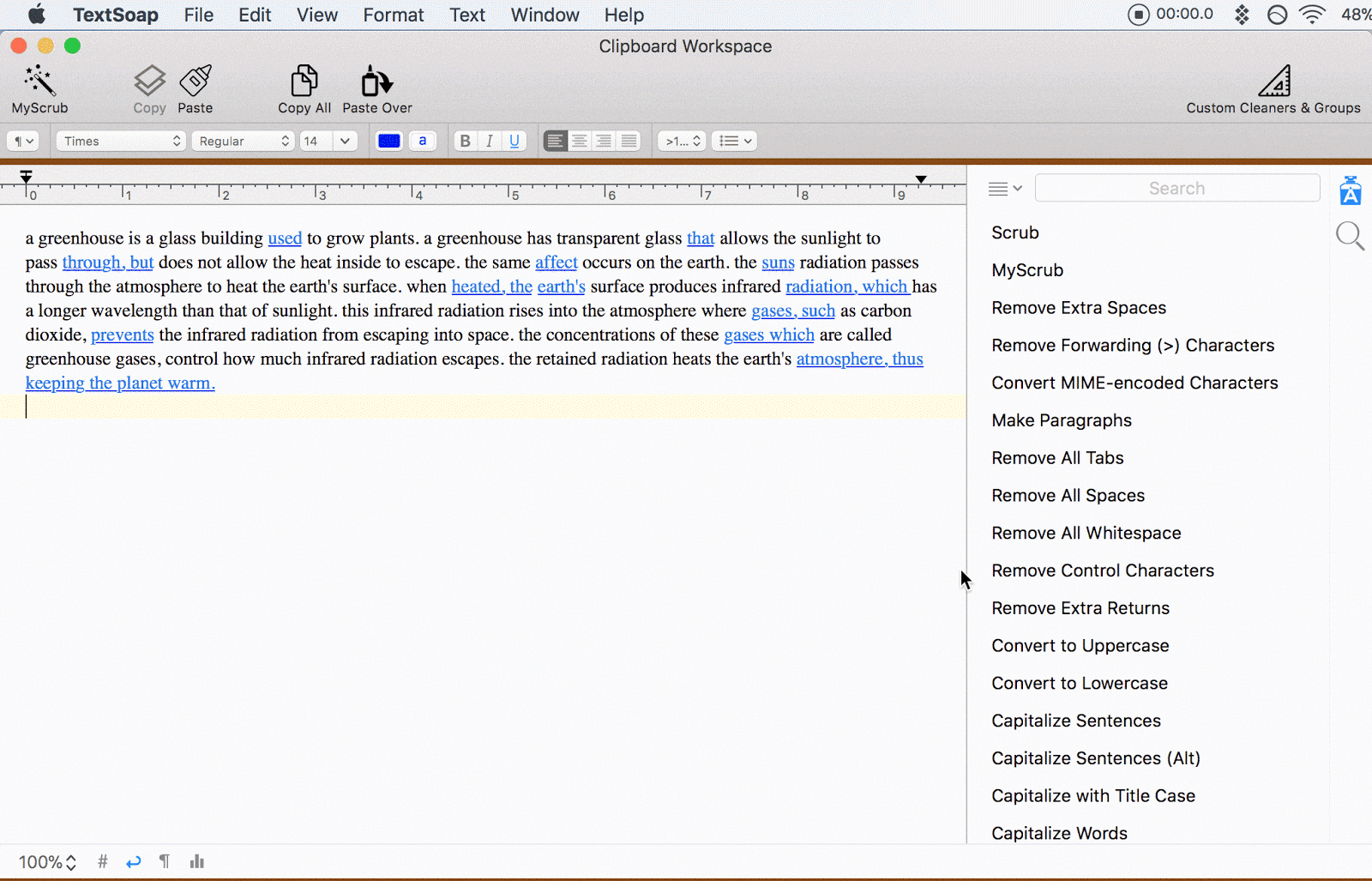This screenshot has height=881, width=1372.
Task: Click the flagged word 'affect'
Action: [557, 262]
